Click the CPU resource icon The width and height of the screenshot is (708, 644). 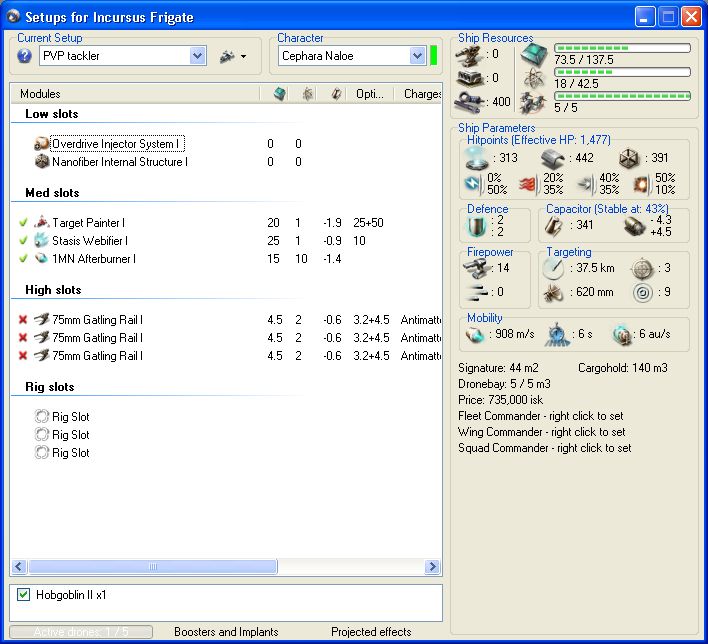click(x=534, y=55)
